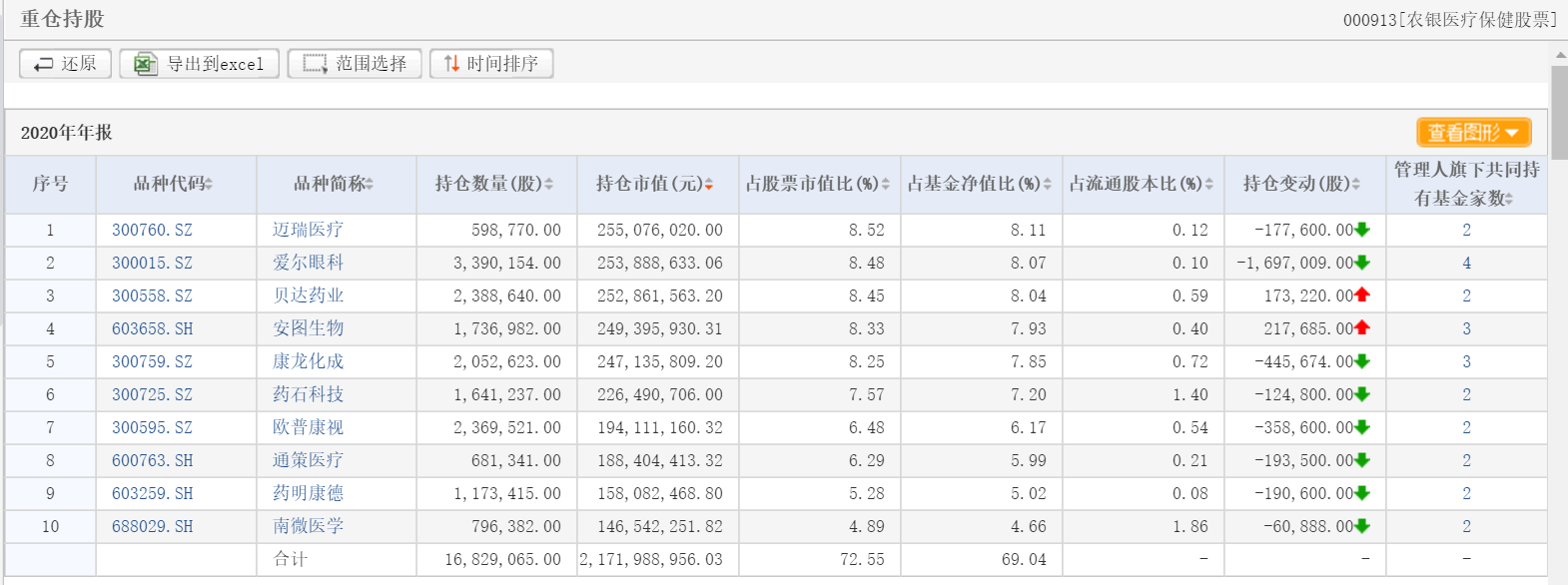Click fund count 3 for 安图生物
This screenshot has height=585, width=1568.
click(1466, 329)
